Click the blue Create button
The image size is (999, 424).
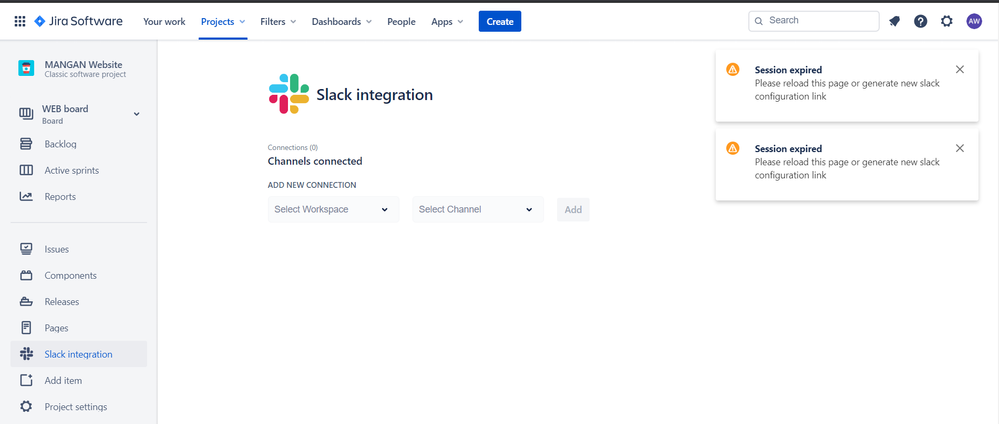pos(500,21)
